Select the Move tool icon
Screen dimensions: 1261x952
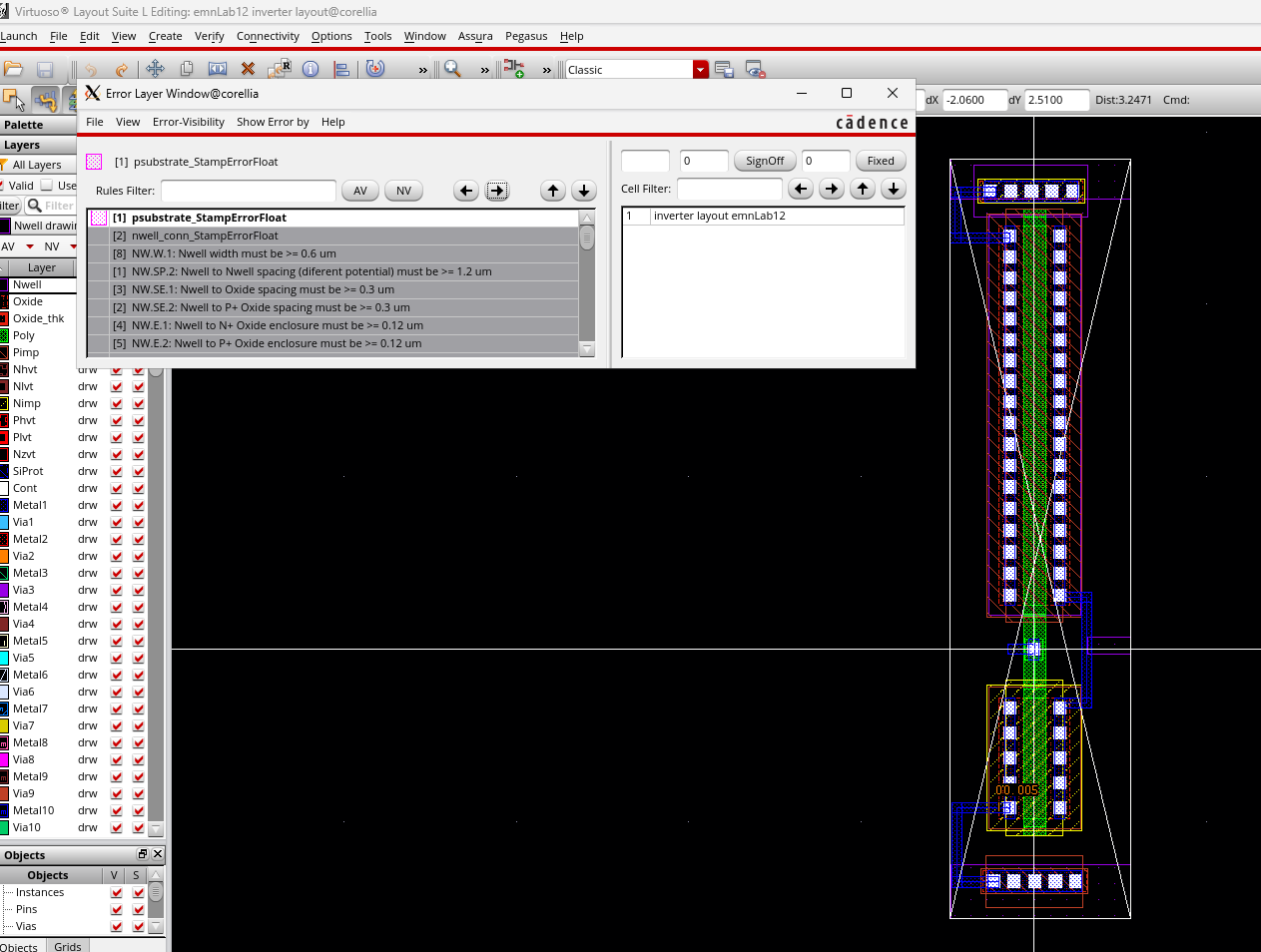point(155,69)
